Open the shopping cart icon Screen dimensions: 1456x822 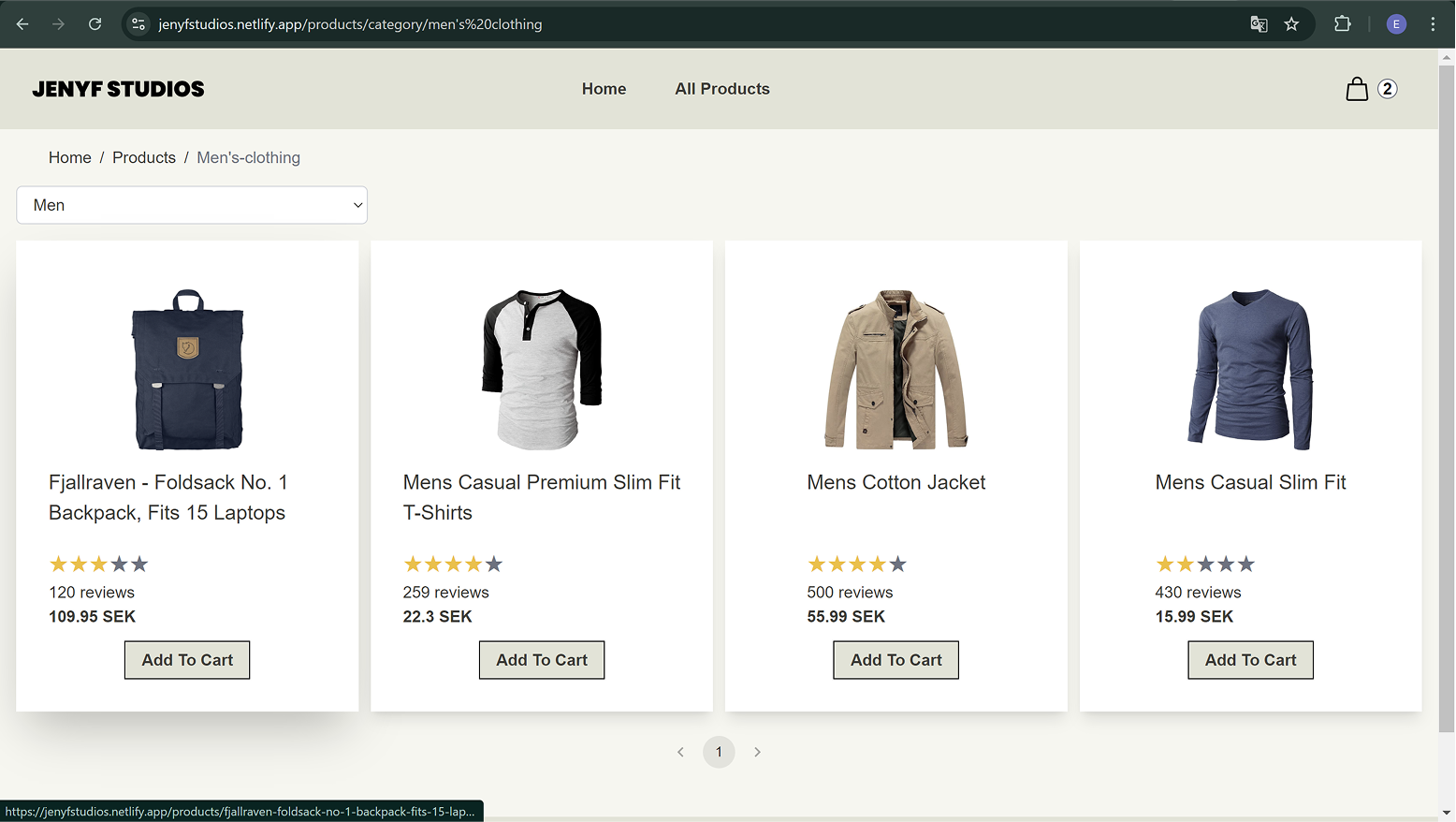pyautogui.click(x=1356, y=88)
